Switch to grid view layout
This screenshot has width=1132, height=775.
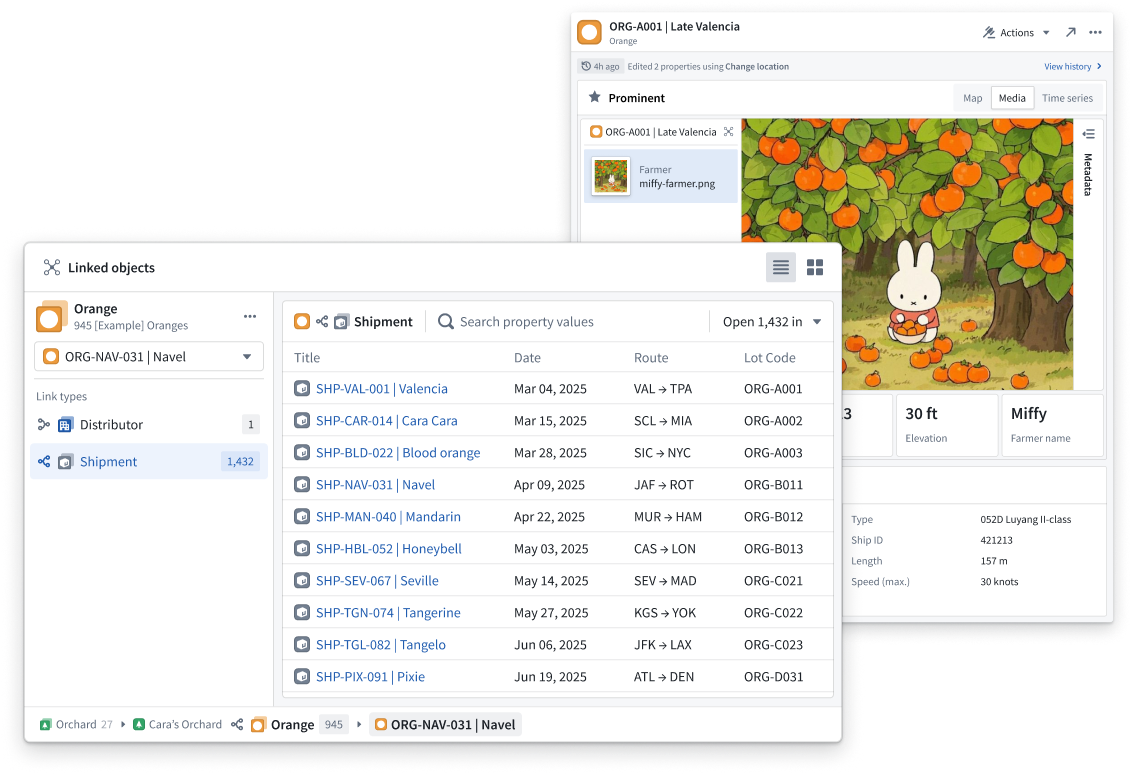coord(815,267)
